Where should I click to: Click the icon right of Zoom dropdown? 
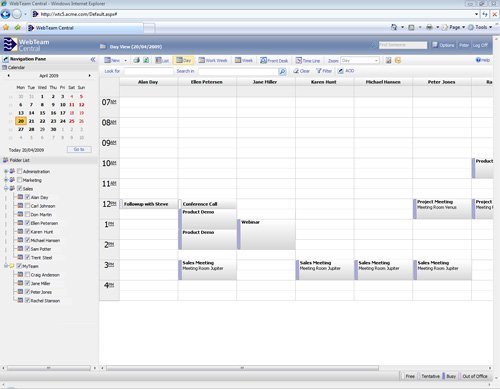[388, 60]
